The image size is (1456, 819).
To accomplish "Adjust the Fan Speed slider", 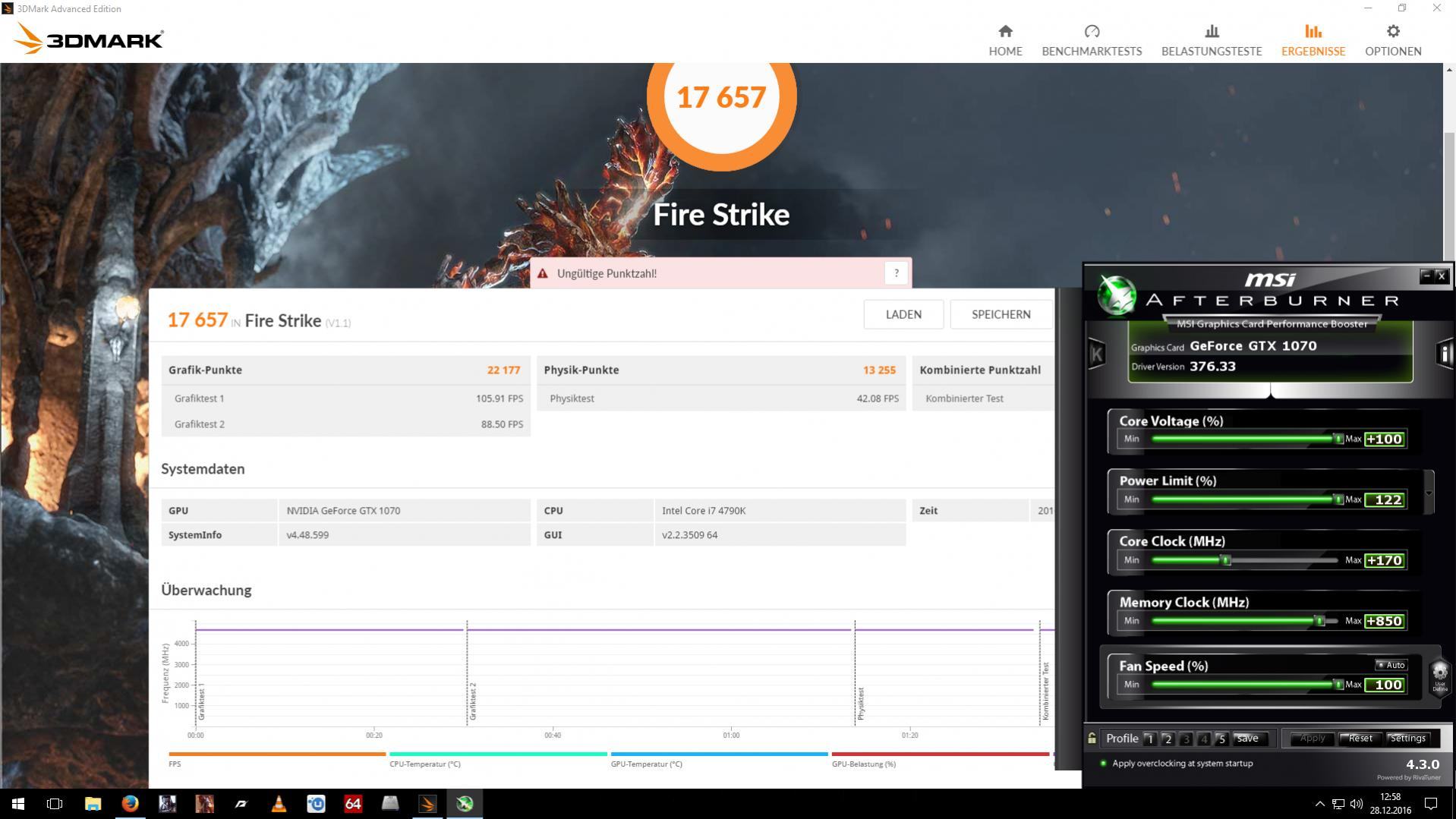I will [x=1245, y=685].
